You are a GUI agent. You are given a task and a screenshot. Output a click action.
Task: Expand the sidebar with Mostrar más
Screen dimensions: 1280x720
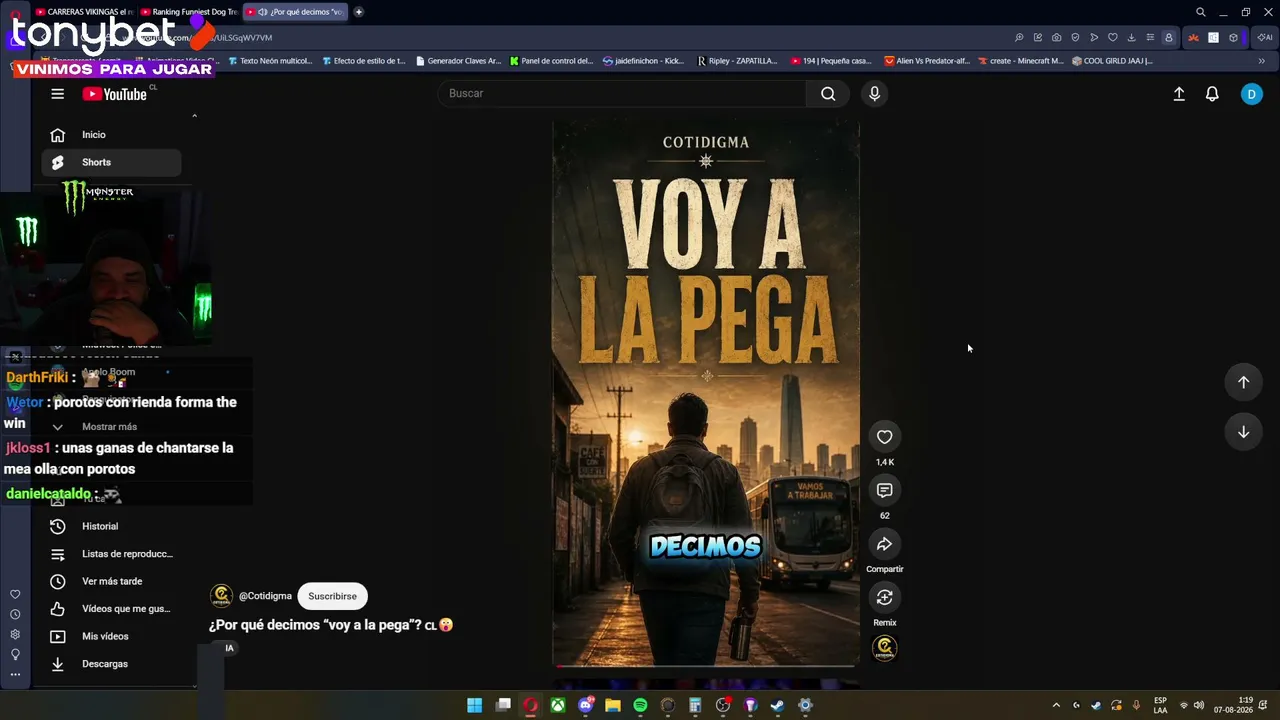tap(111, 427)
